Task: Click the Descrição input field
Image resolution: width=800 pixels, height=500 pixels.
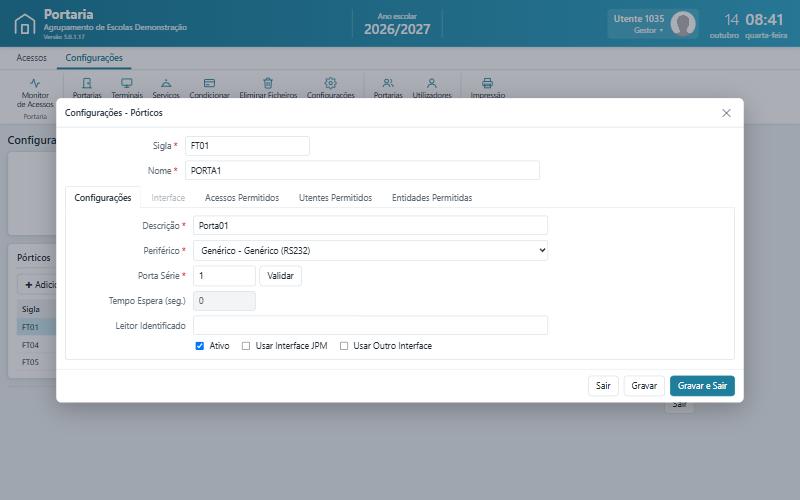Action: point(370,226)
